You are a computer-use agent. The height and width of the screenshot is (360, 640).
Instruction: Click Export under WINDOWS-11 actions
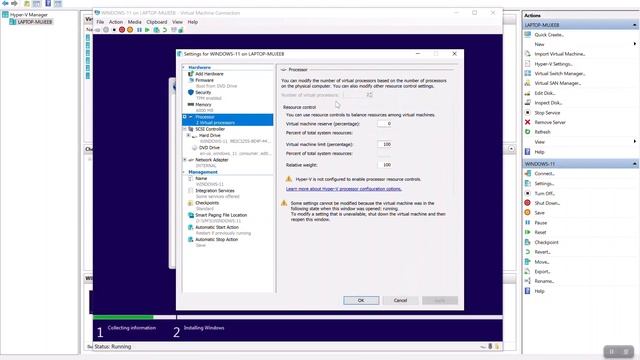coord(542,271)
